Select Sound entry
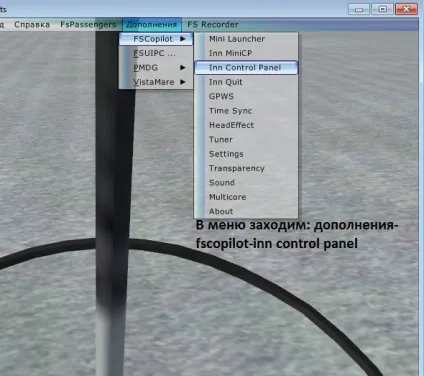 pos(246,182)
